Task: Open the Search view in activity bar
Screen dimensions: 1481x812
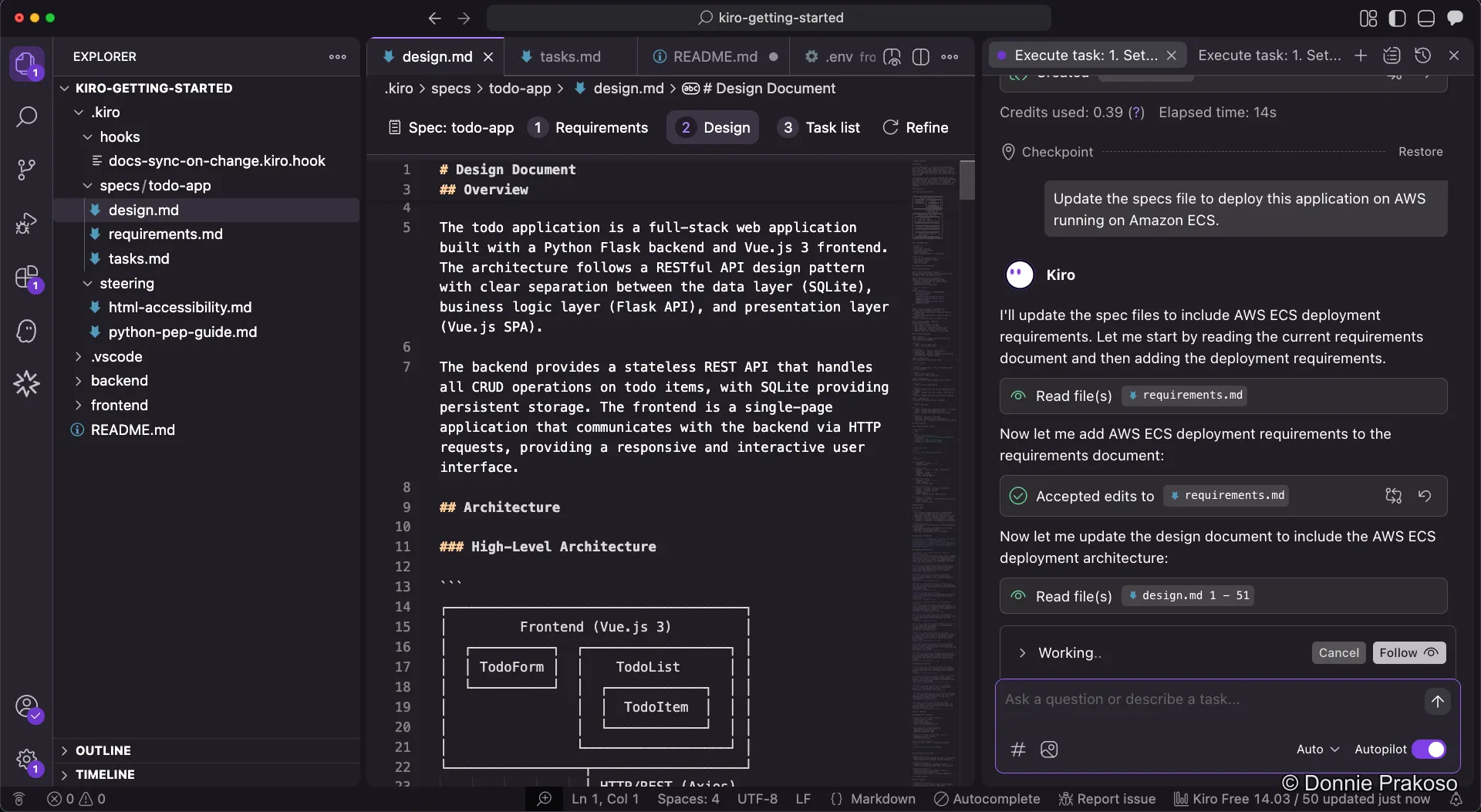Action: pyautogui.click(x=26, y=117)
